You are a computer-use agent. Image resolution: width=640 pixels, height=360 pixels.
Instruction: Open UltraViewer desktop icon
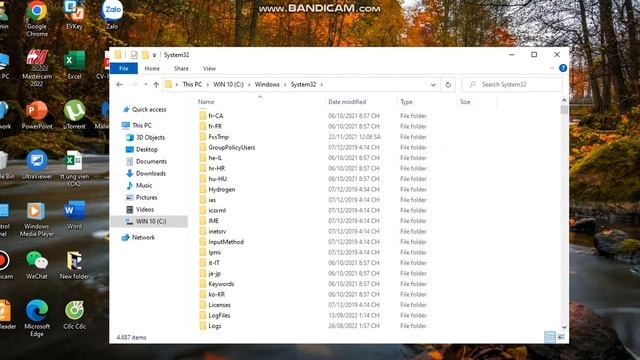[37, 165]
